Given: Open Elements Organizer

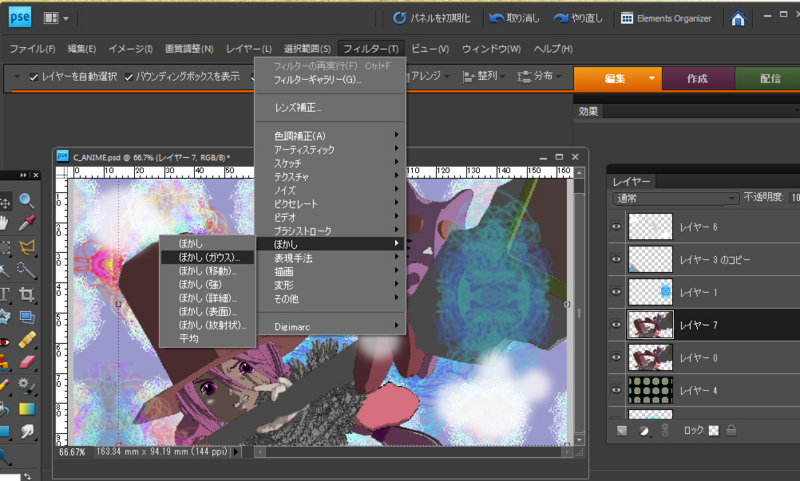Looking at the screenshot, I should coord(666,18).
